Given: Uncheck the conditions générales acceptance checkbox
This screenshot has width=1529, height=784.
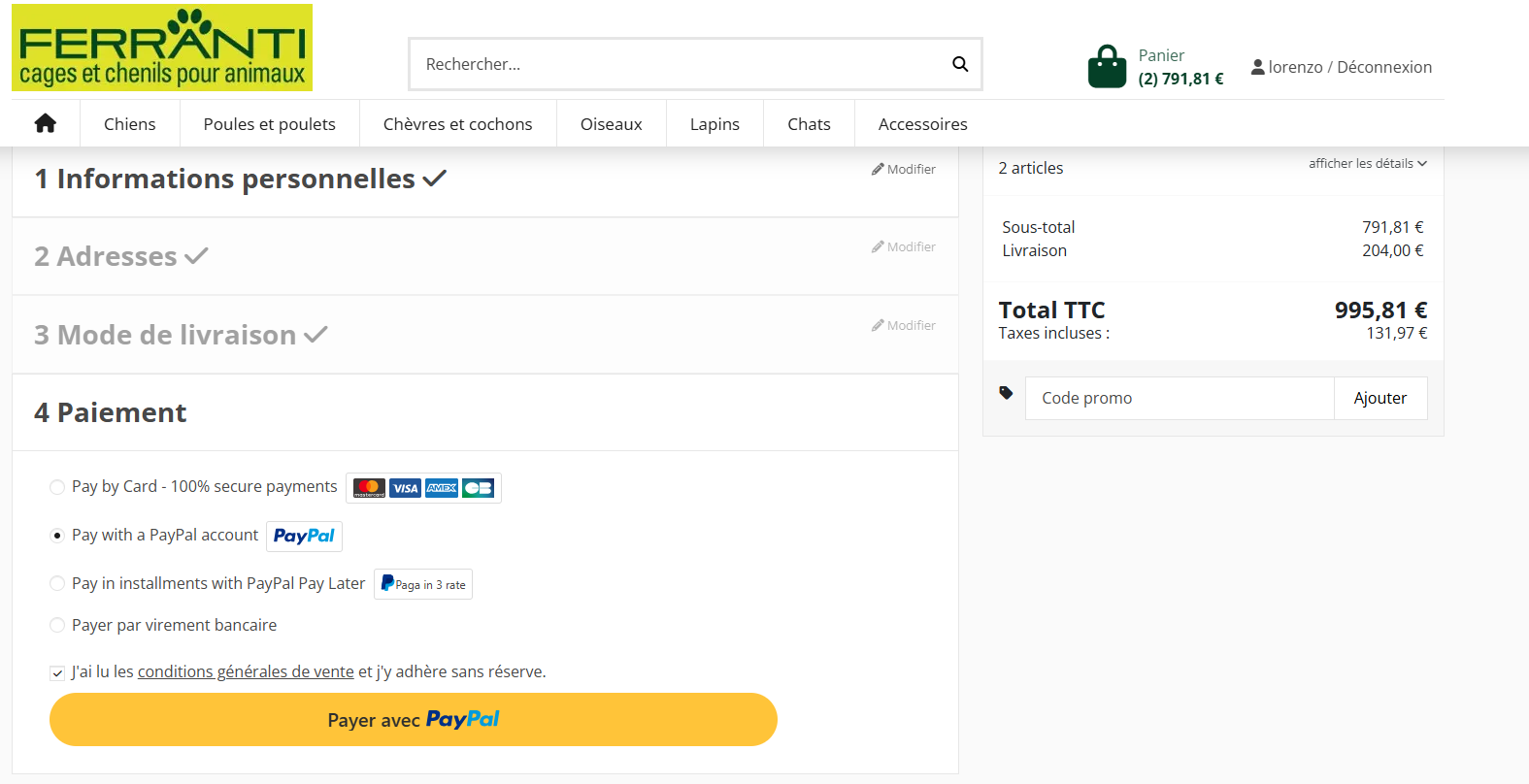Looking at the screenshot, I should point(57,673).
